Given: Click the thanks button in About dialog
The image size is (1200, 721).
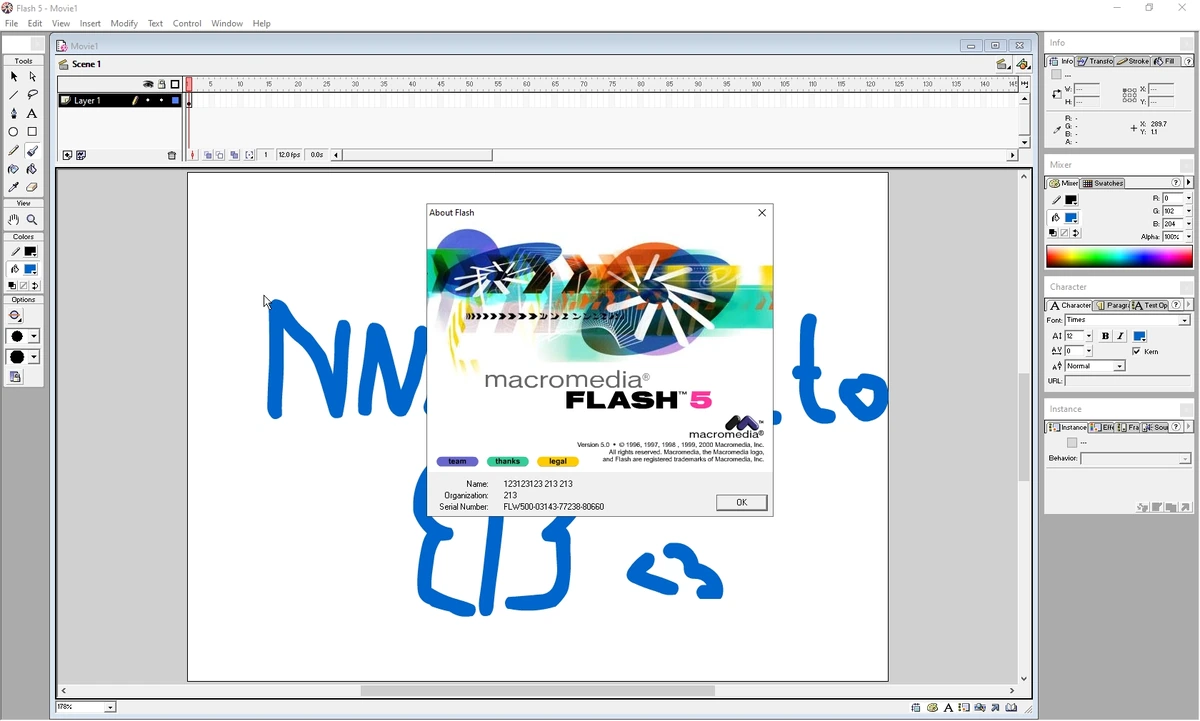Looking at the screenshot, I should tap(508, 462).
